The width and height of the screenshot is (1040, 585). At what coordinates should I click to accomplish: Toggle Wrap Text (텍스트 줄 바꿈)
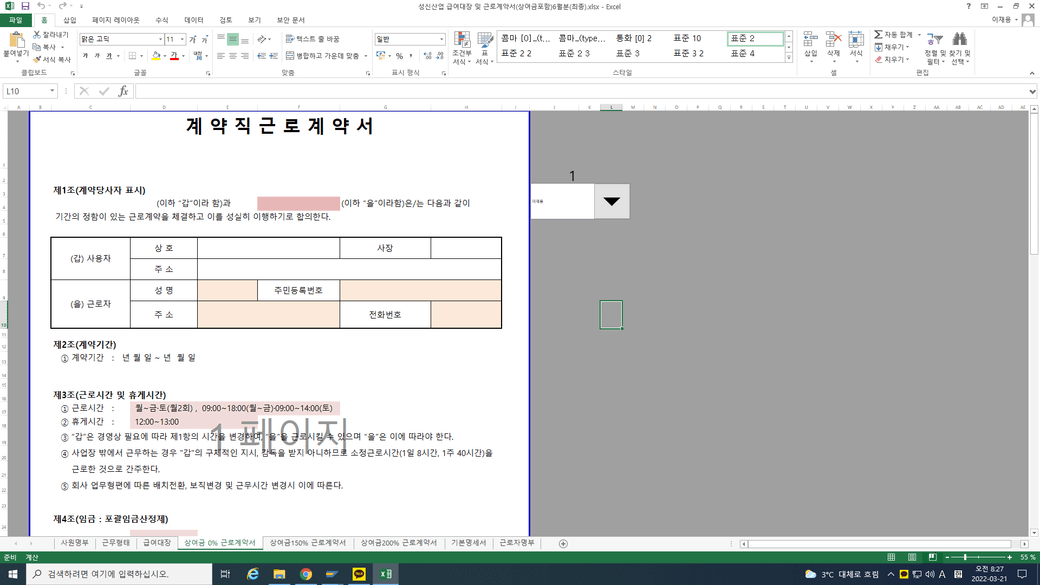coord(313,40)
